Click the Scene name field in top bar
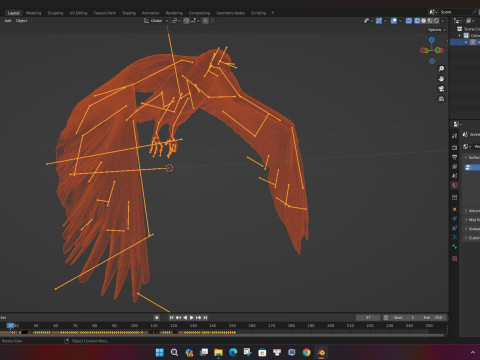This screenshot has height=360, width=480. pos(455,12)
